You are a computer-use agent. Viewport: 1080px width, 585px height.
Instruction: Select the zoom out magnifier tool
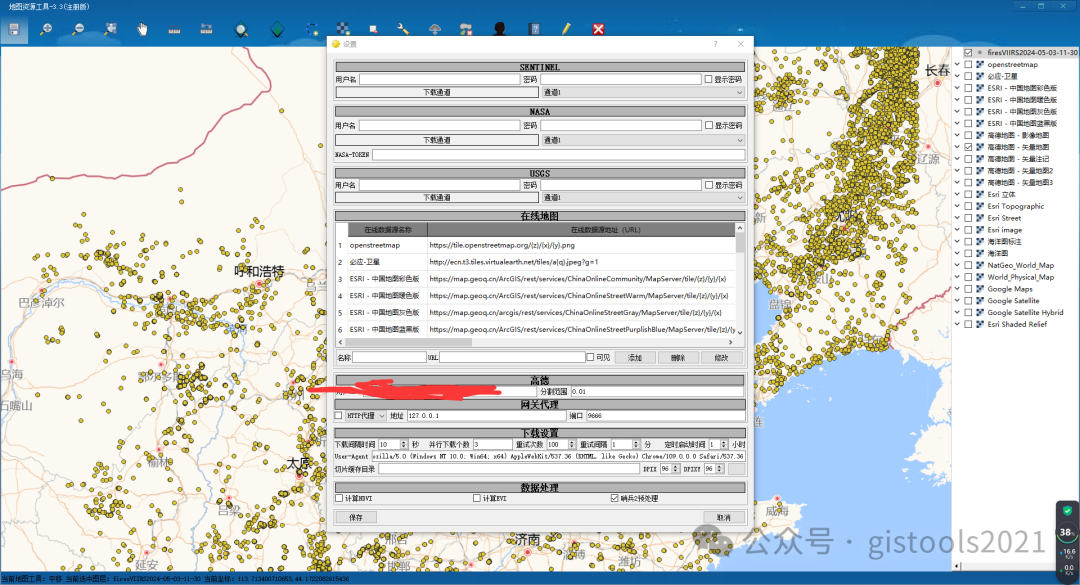click(78, 30)
